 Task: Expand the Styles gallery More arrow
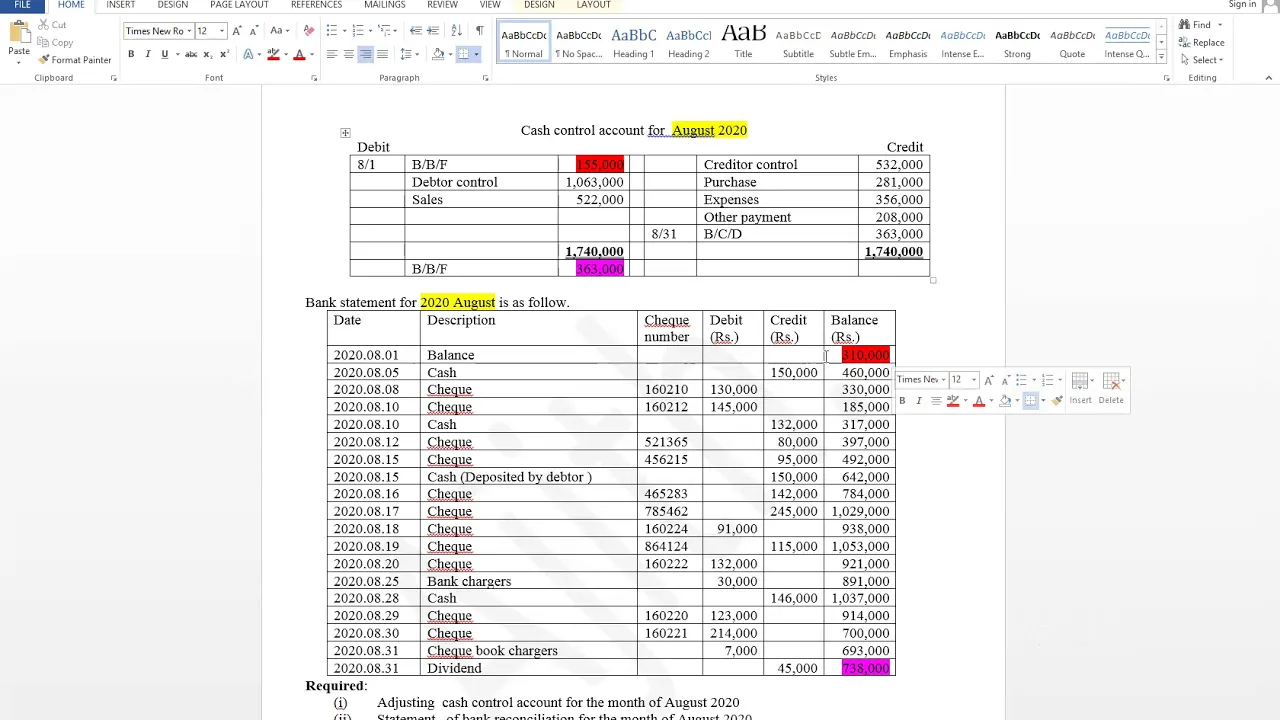[x=1161, y=56]
